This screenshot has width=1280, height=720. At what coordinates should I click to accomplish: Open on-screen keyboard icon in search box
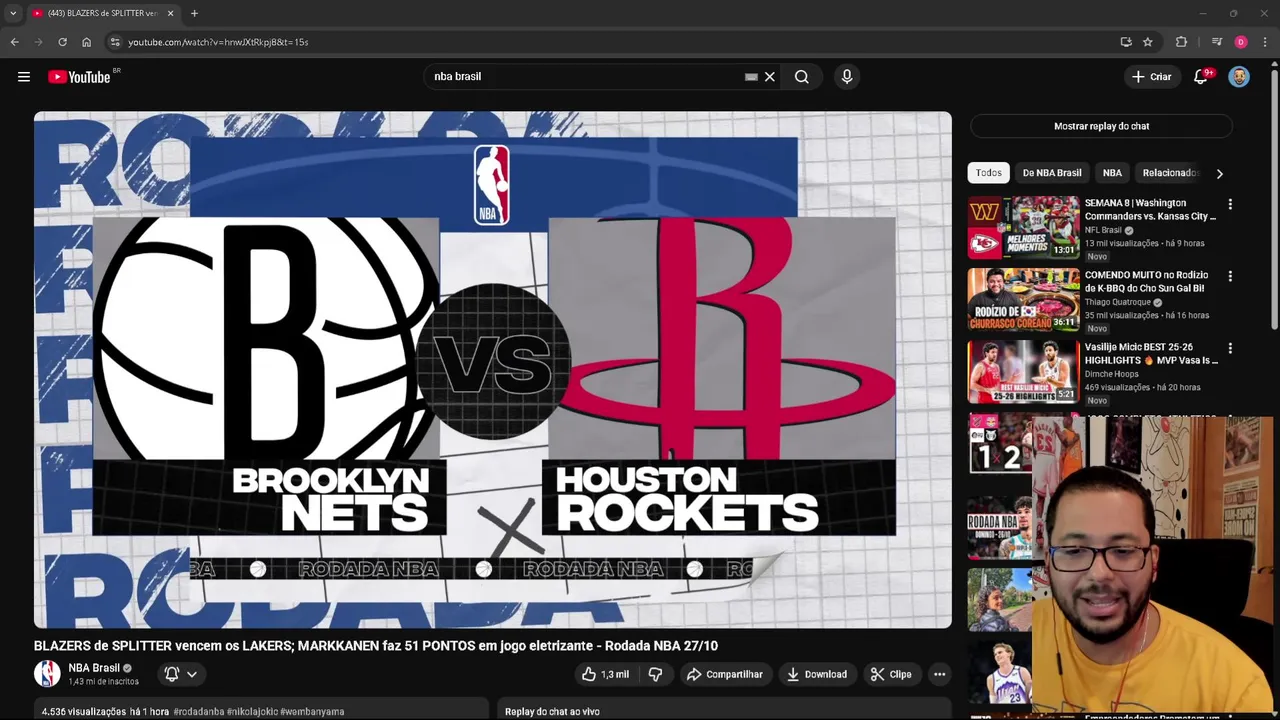751,77
